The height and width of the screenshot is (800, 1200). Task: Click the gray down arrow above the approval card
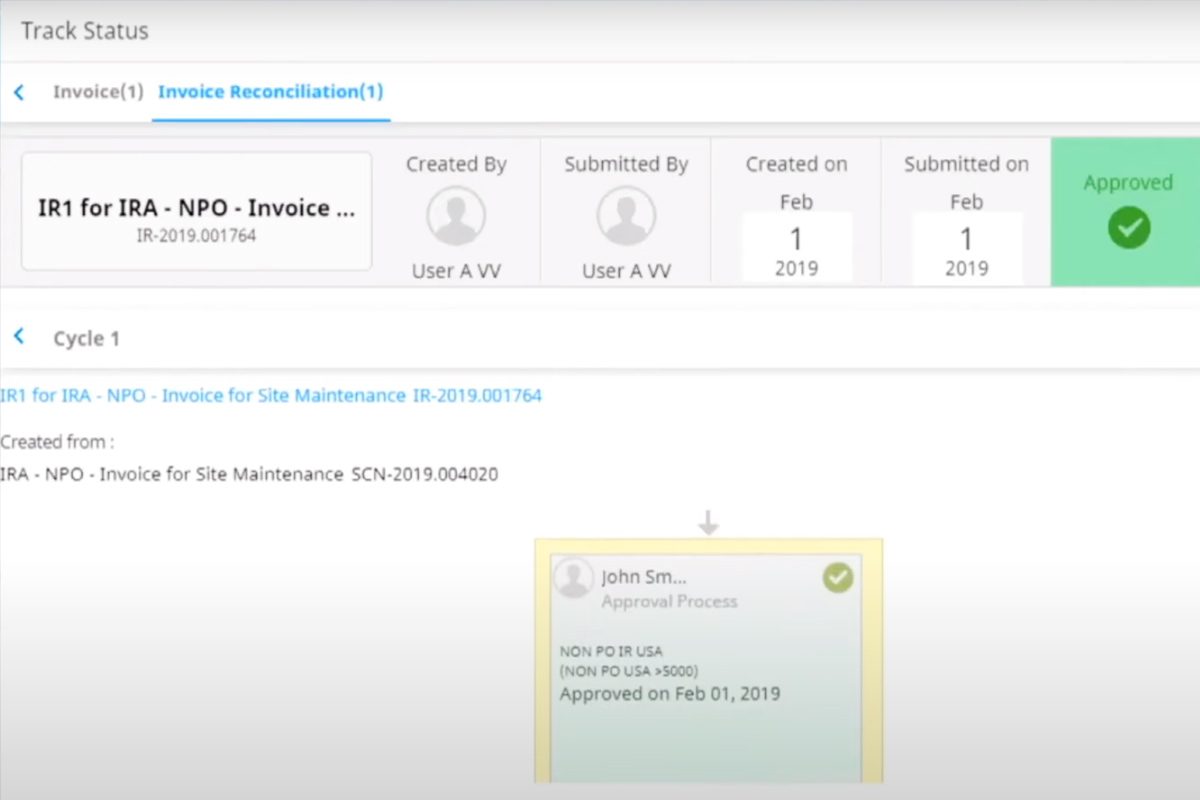point(708,520)
